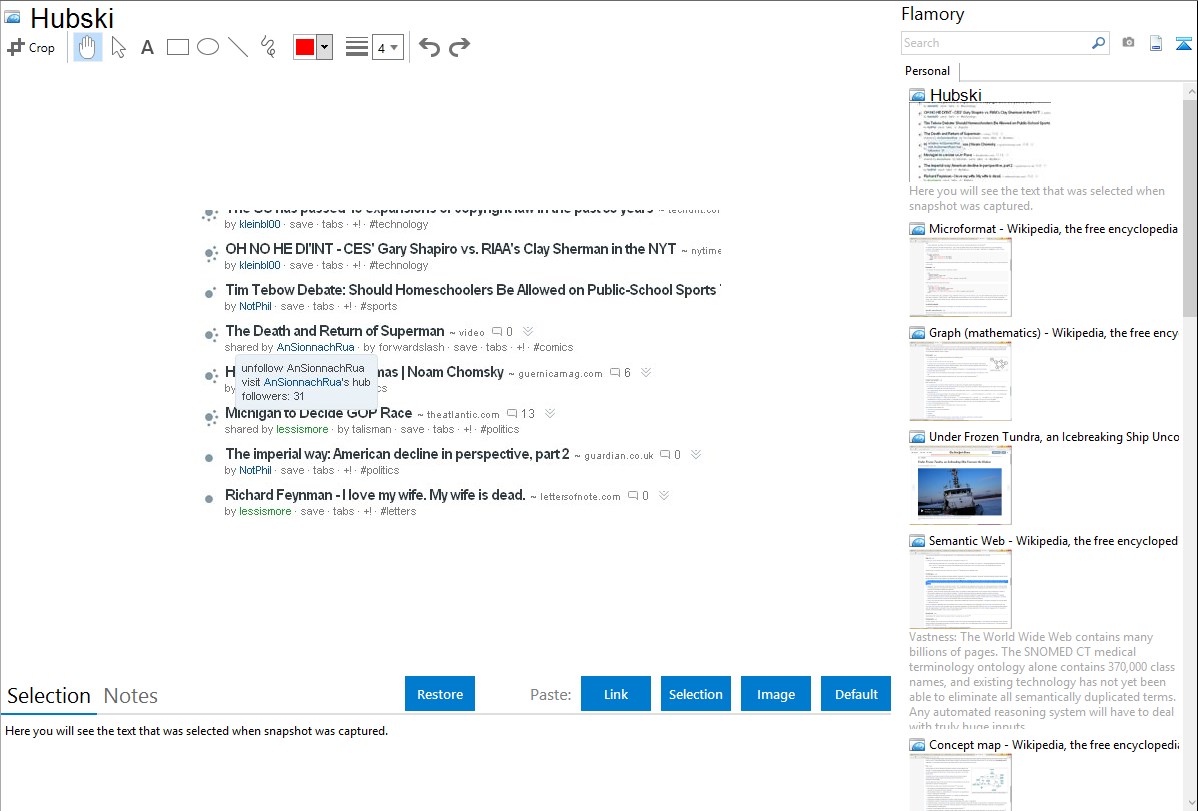
Task: Expand the chevron on Richard Feynman post
Action: (x=664, y=495)
